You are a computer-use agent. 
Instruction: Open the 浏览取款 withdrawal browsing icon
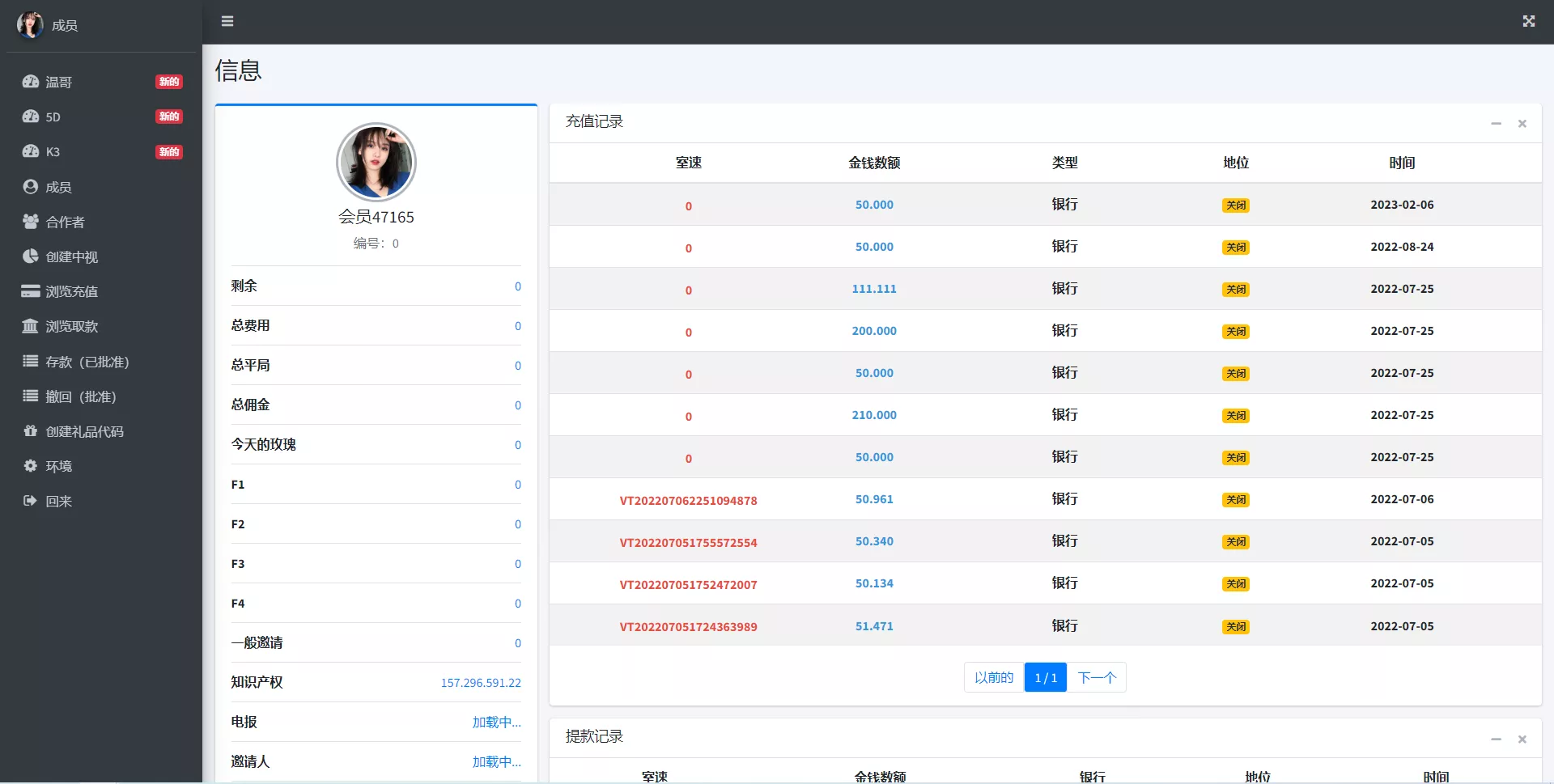click(30, 327)
